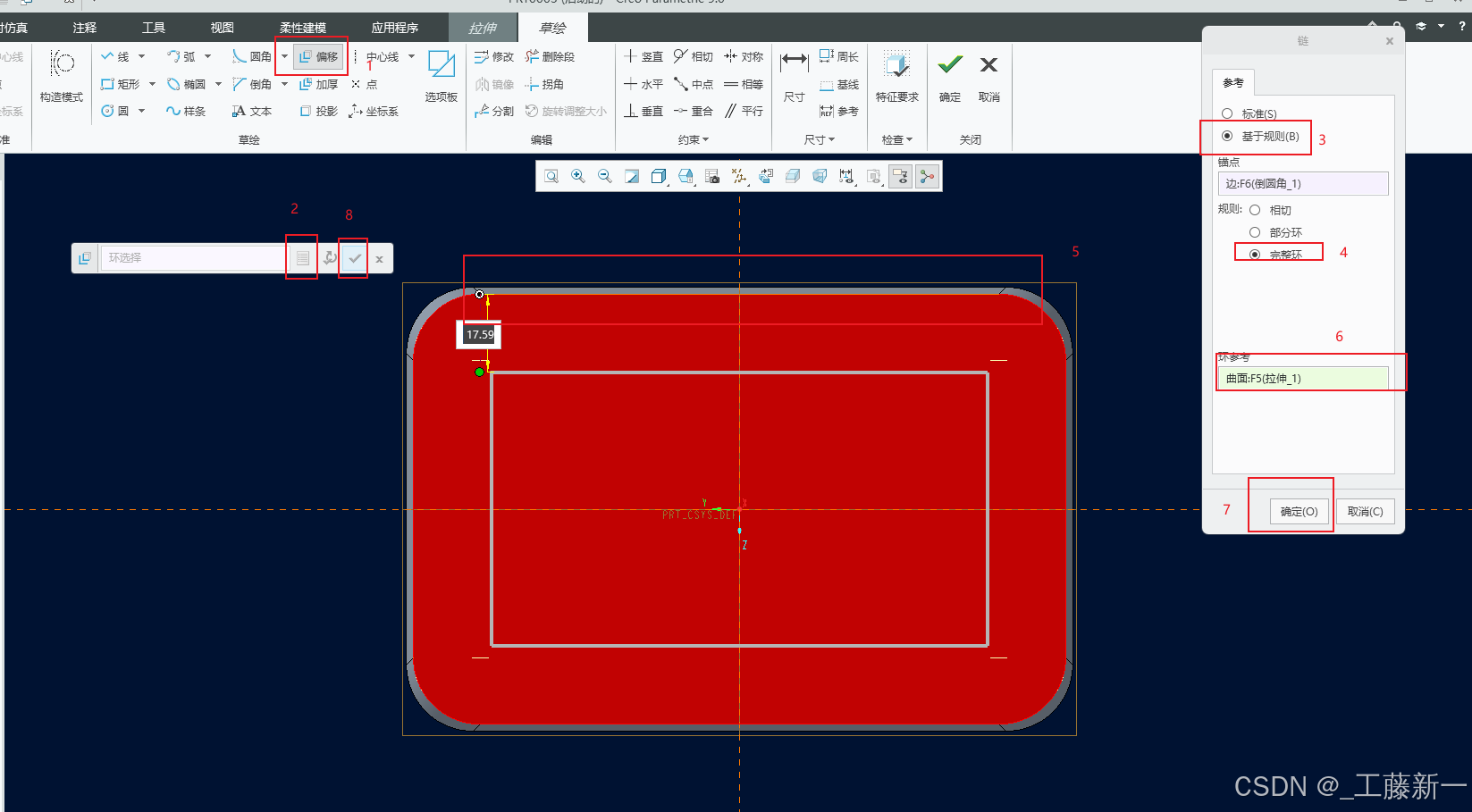Image resolution: width=1472 pixels, height=812 pixels.
Task: Click the 环选择 input field
Action: (x=195, y=257)
